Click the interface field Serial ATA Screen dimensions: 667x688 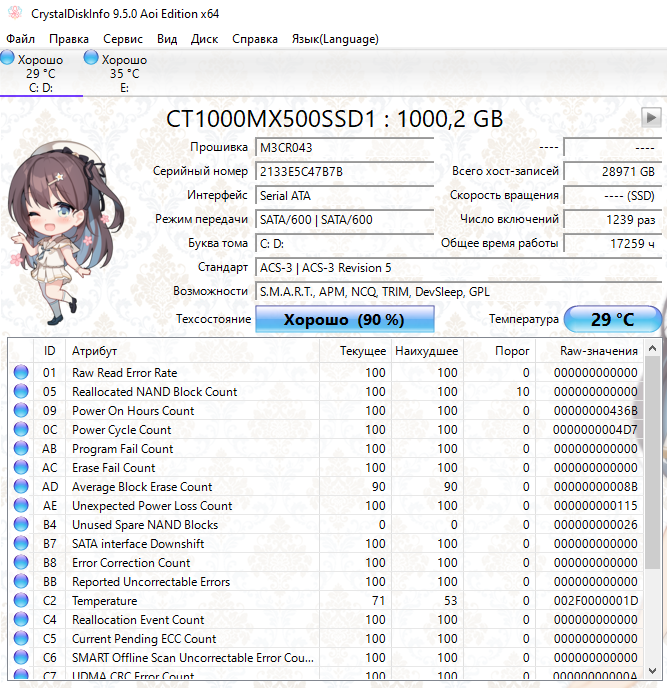coord(344,196)
